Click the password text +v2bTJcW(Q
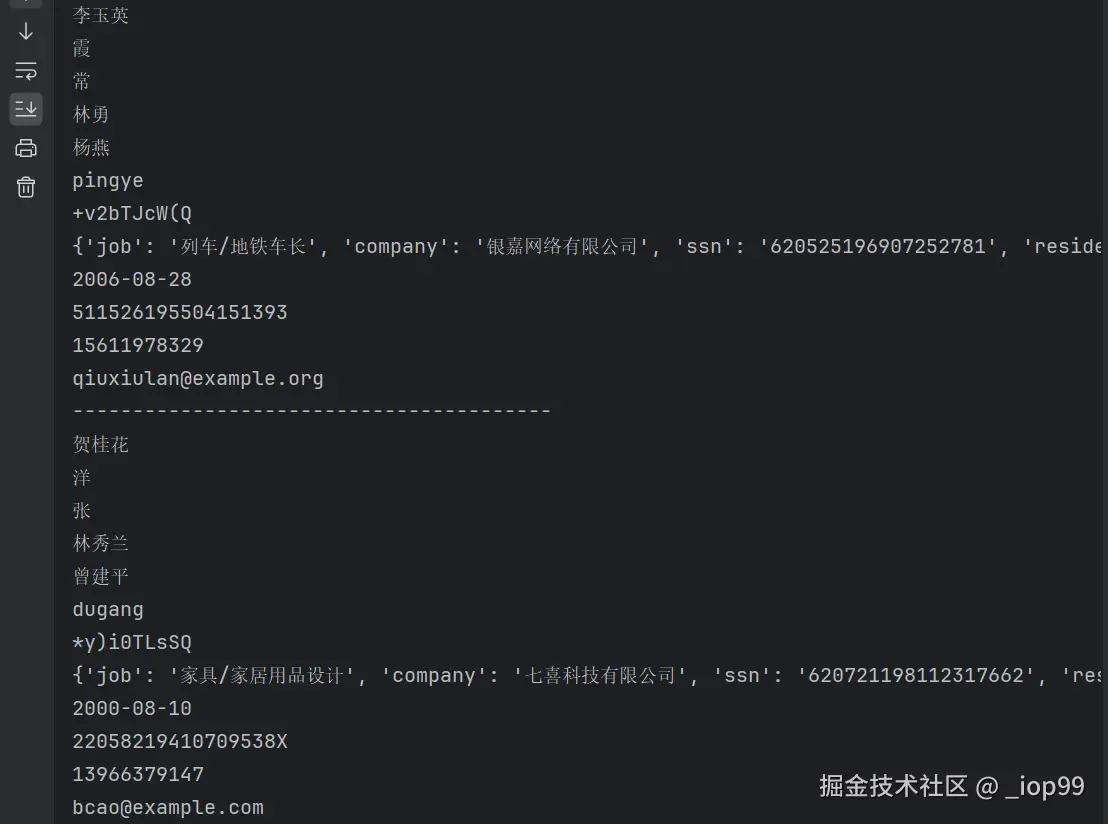Image resolution: width=1108 pixels, height=824 pixels. pos(131,213)
